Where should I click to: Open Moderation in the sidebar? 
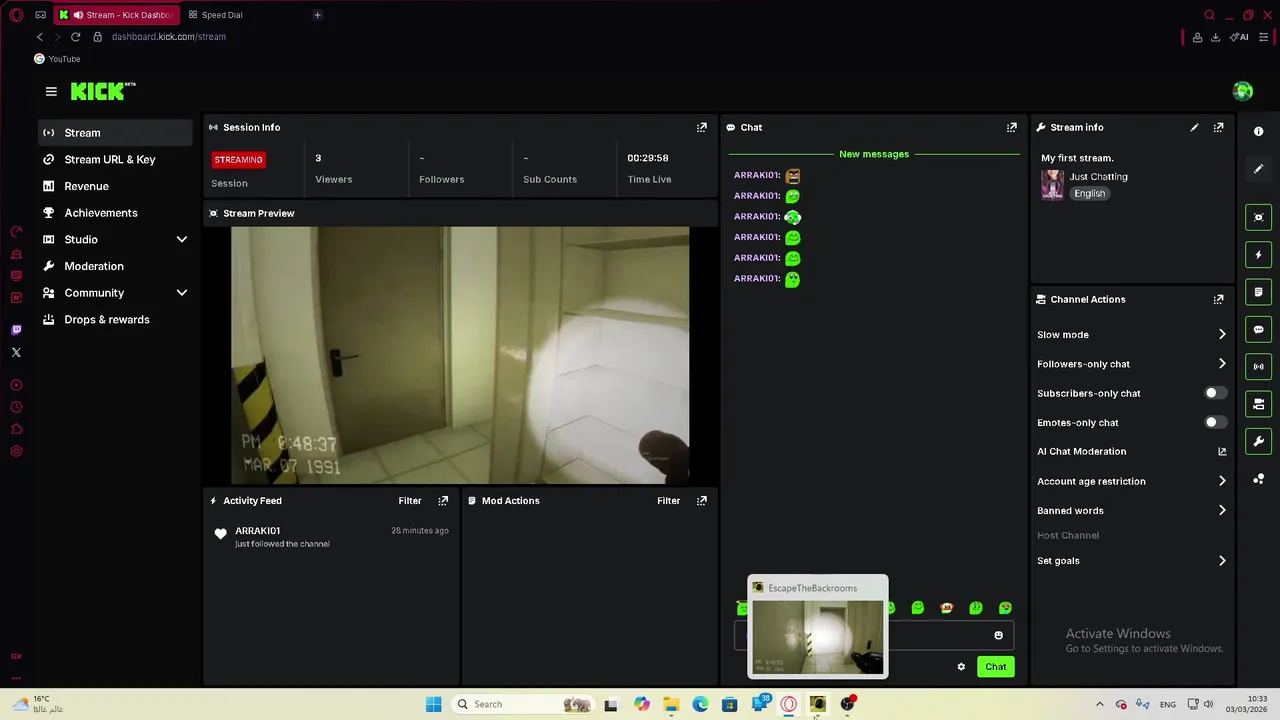115,266
